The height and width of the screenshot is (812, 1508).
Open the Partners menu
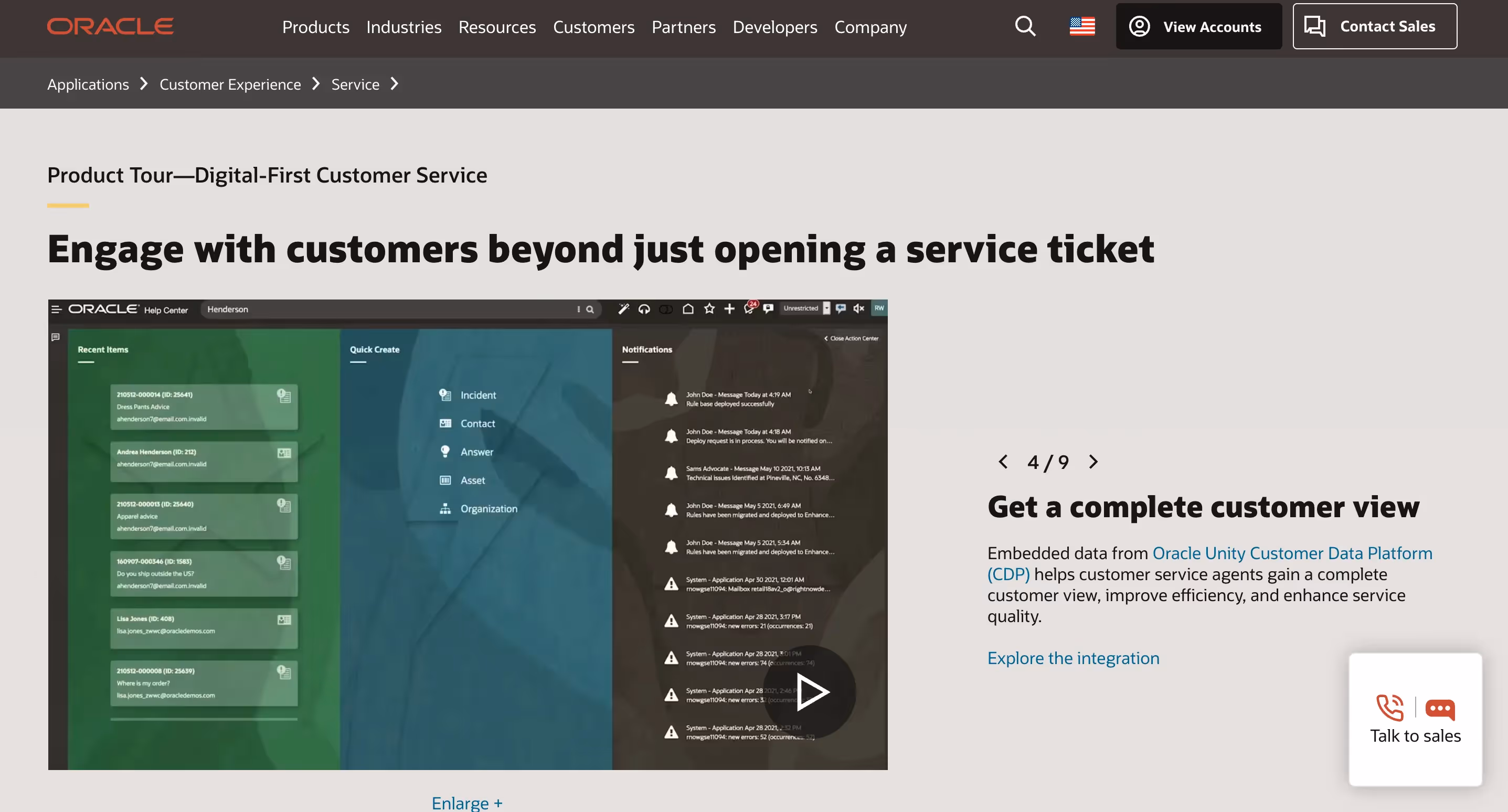click(683, 27)
